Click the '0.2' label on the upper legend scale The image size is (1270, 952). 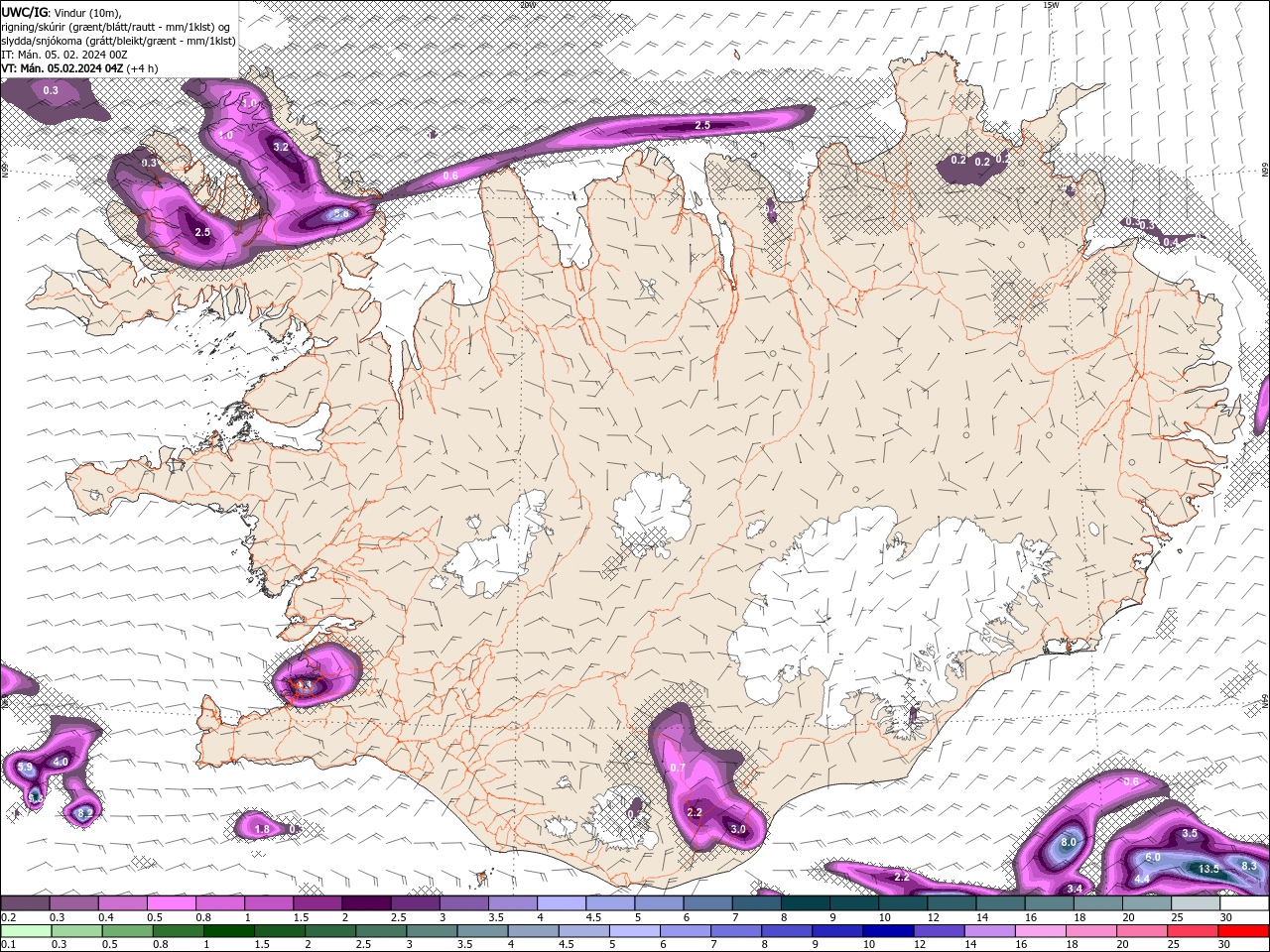(8, 917)
